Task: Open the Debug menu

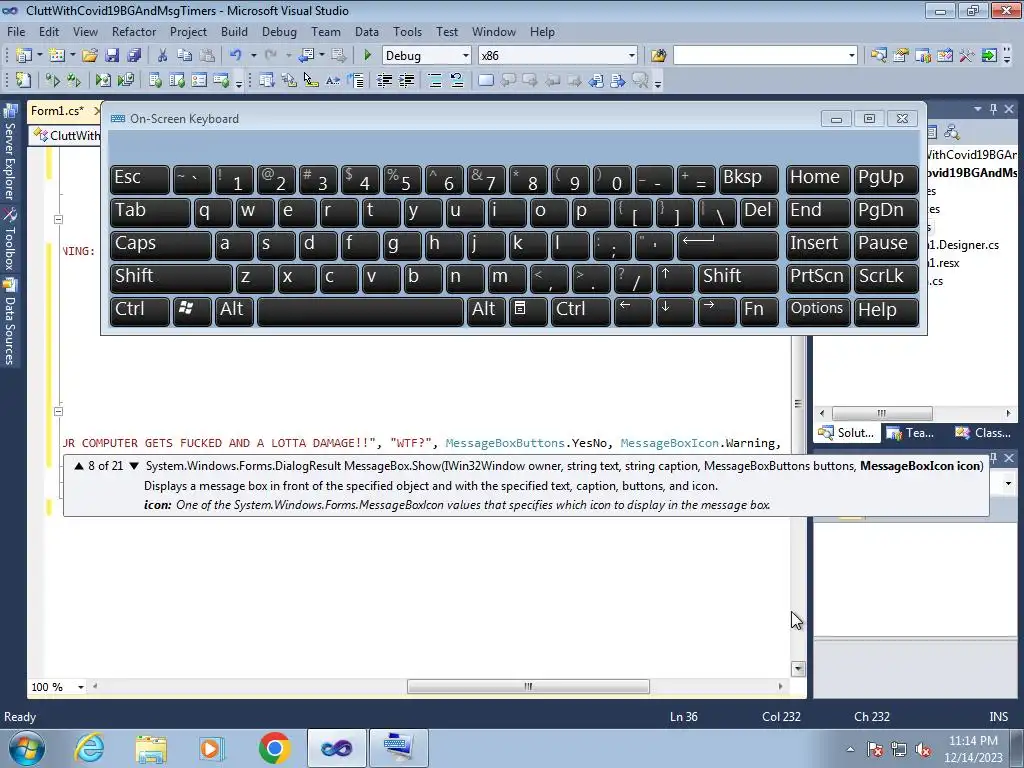Action: [x=279, y=31]
